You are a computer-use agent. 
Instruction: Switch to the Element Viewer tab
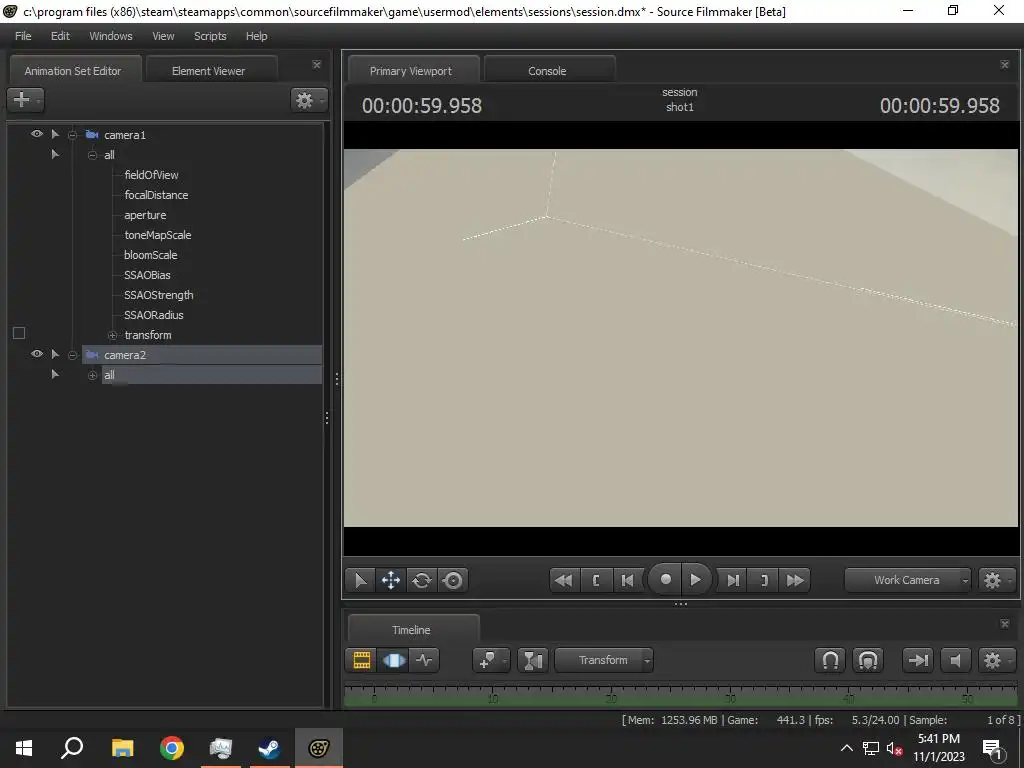[208, 71]
